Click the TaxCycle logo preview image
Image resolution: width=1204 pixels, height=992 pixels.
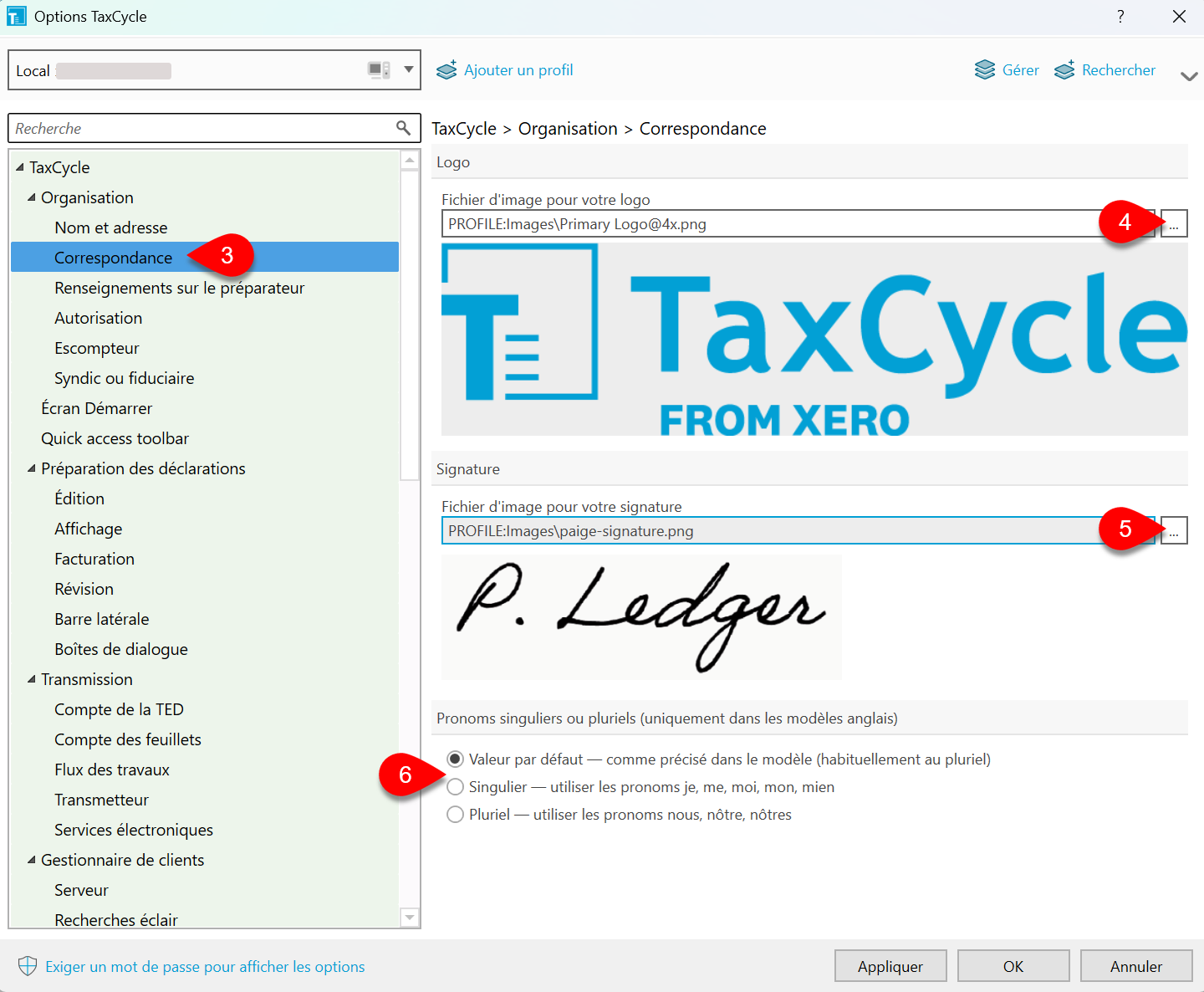click(x=814, y=340)
